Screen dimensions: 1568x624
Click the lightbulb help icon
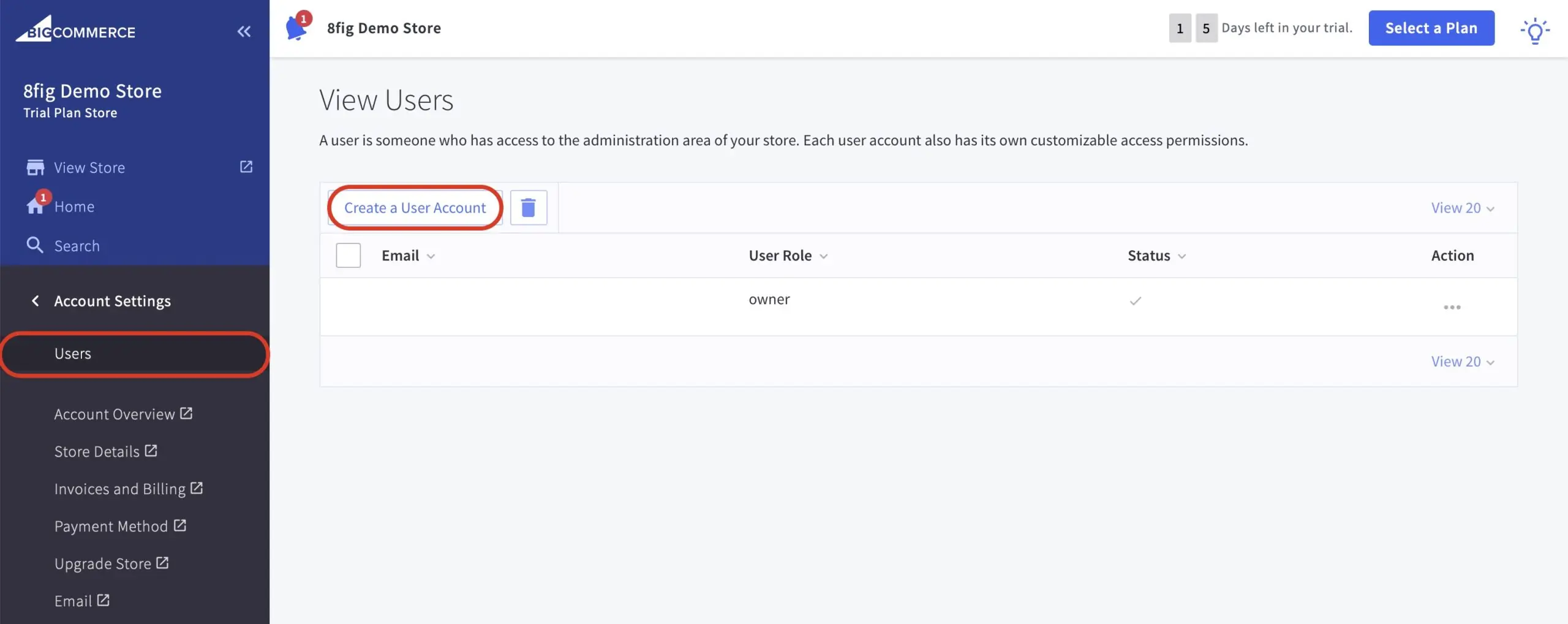click(x=1534, y=30)
